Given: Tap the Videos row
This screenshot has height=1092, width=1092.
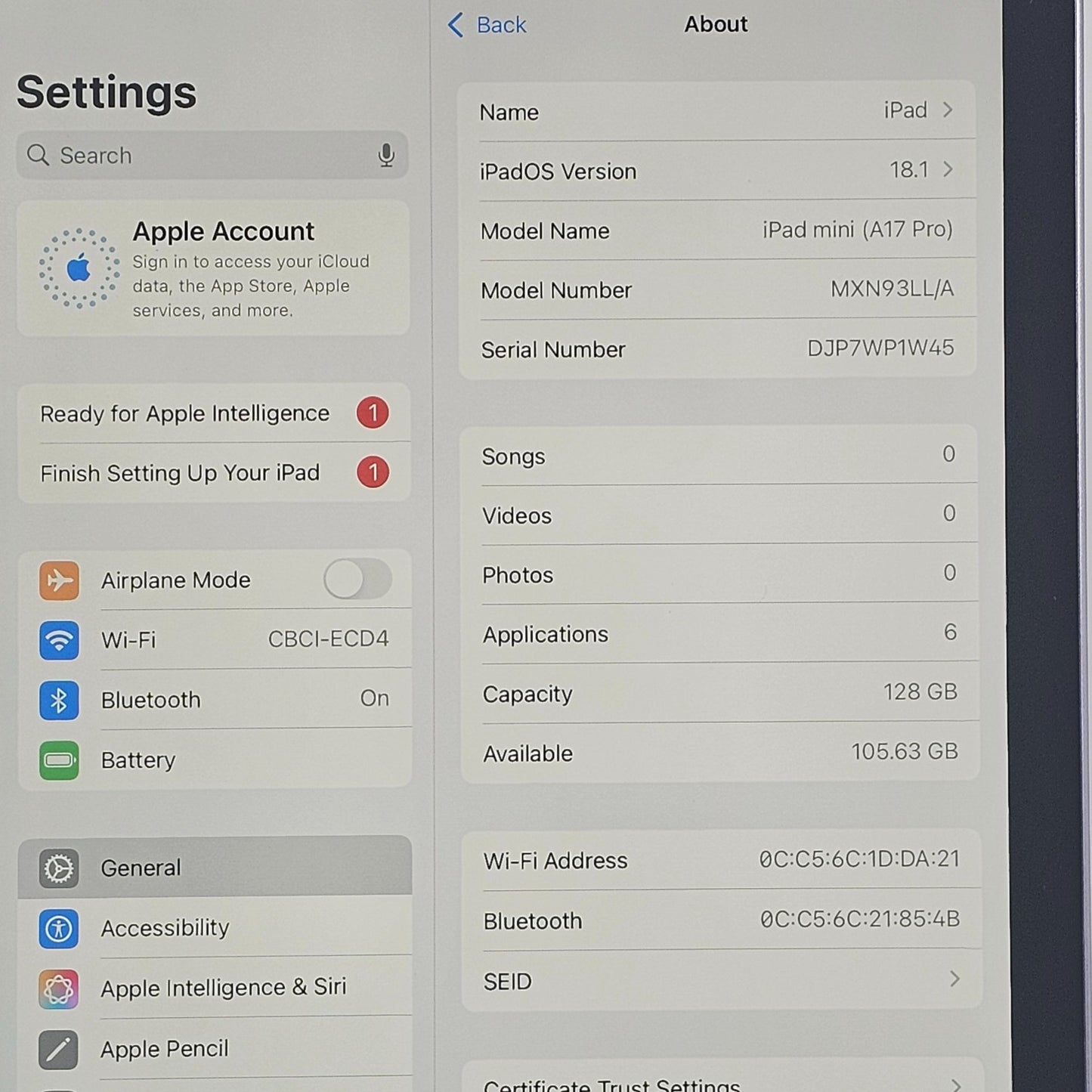Looking at the screenshot, I should tap(719, 514).
